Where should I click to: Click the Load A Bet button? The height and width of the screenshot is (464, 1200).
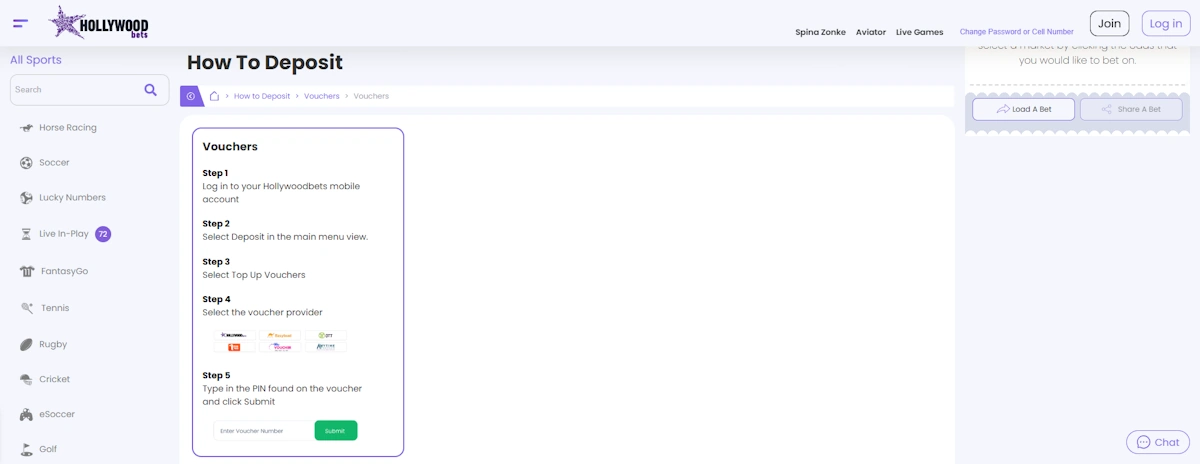pos(1024,109)
